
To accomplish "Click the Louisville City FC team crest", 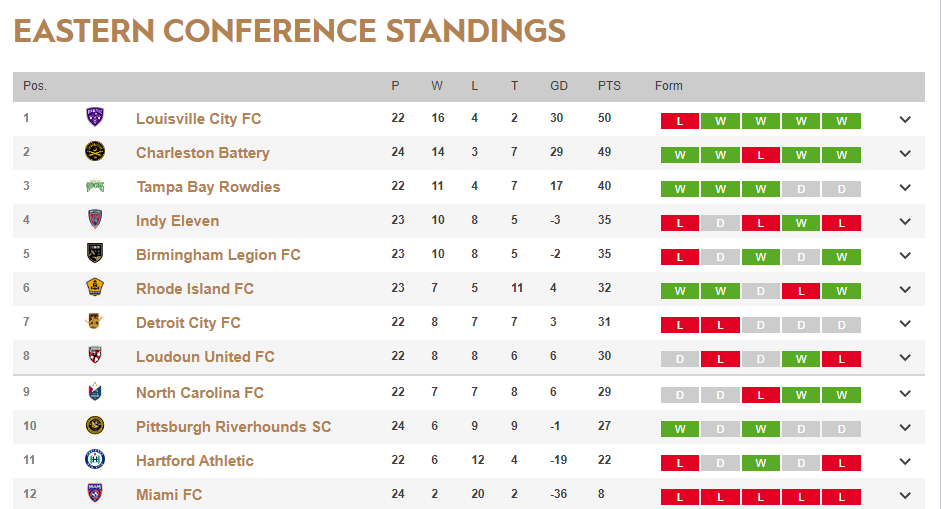I will (95, 118).
